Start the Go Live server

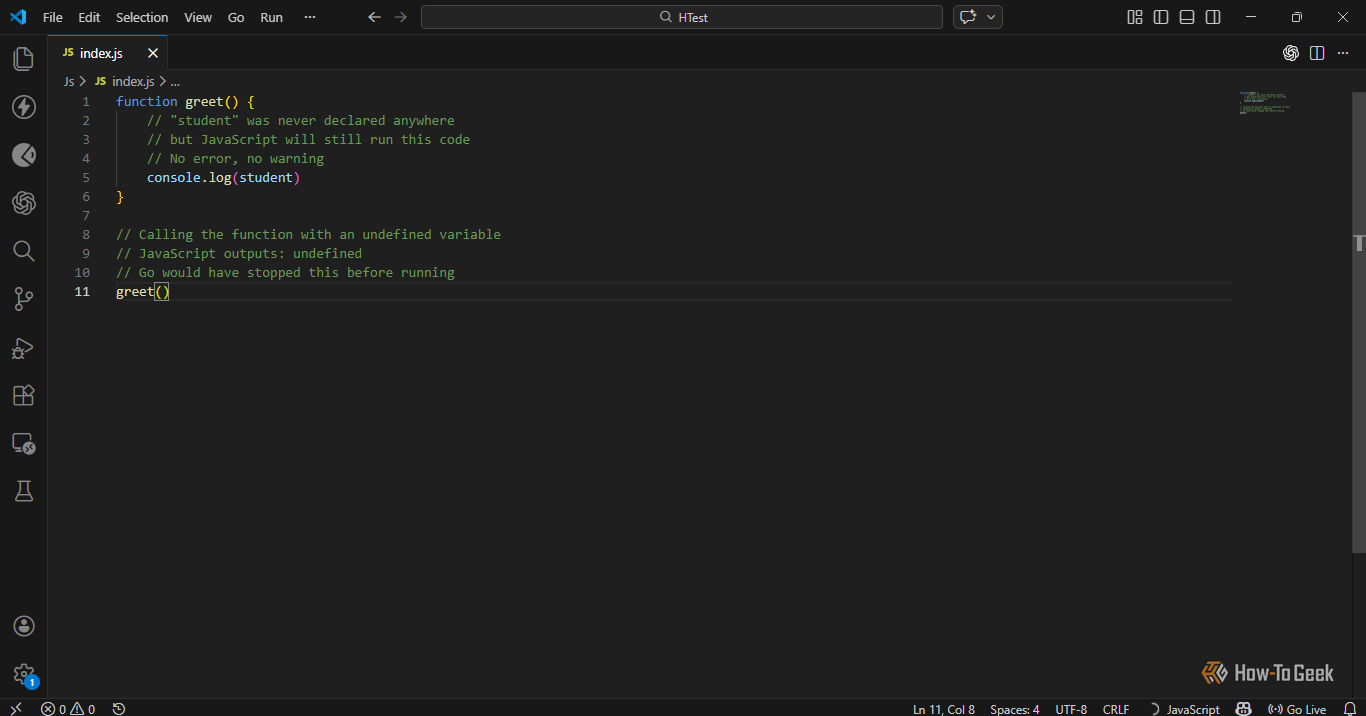click(1297, 709)
